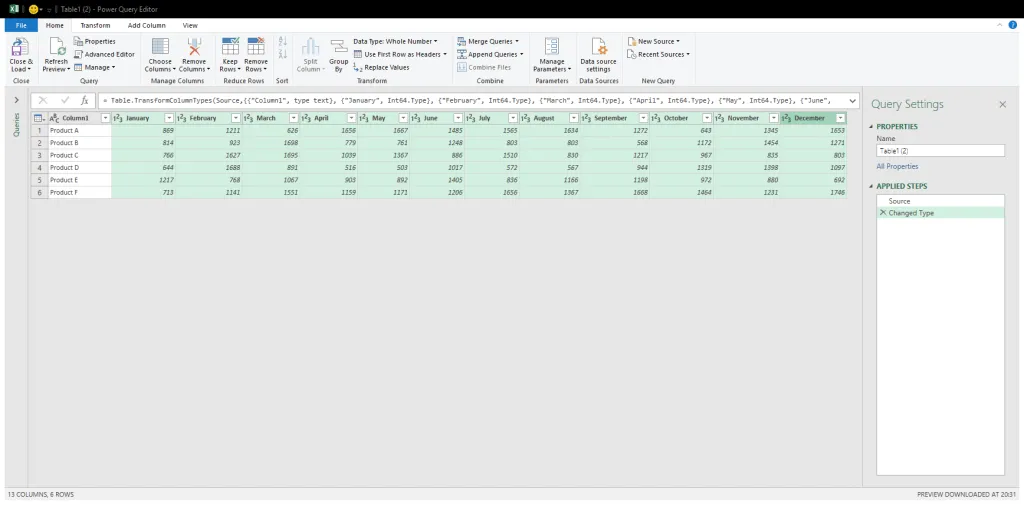Select the September column header
Viewport: 1024px width, 505px height.
(x=615, y=118)
